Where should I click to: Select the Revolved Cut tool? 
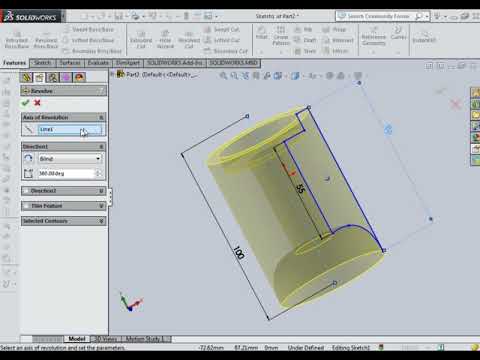(x=189, y=40)
